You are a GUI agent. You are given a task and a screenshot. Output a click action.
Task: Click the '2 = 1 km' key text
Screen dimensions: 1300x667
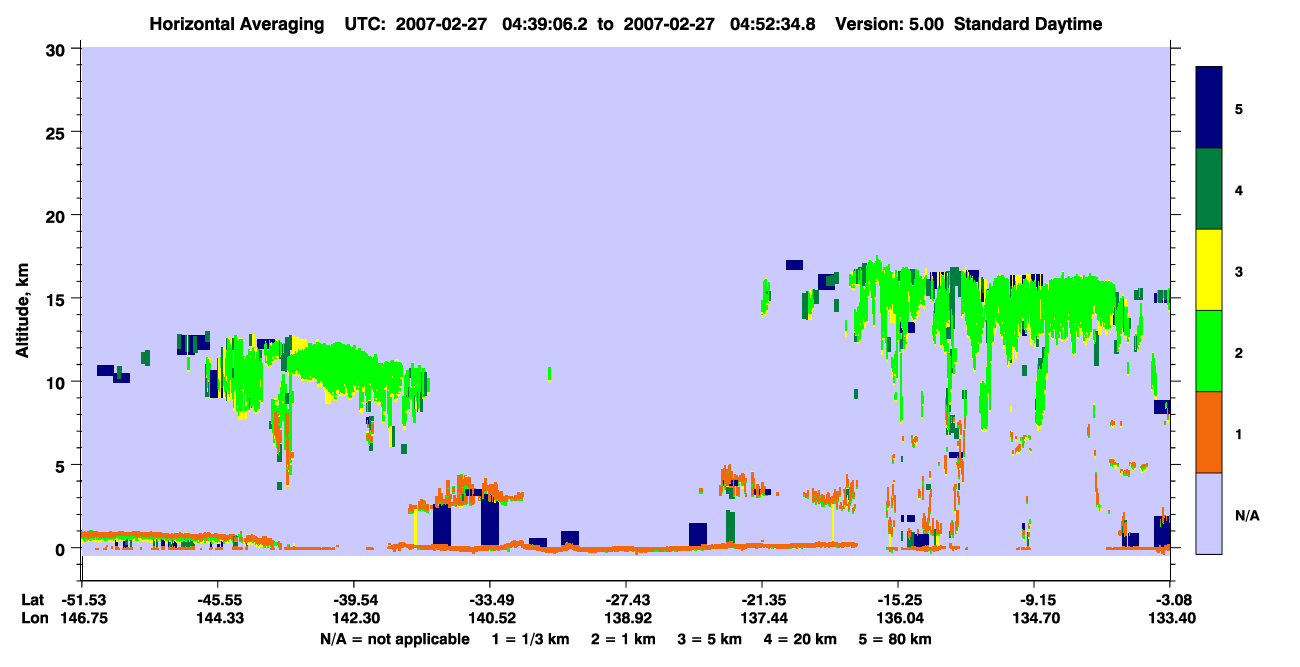(x=623, y=639)
